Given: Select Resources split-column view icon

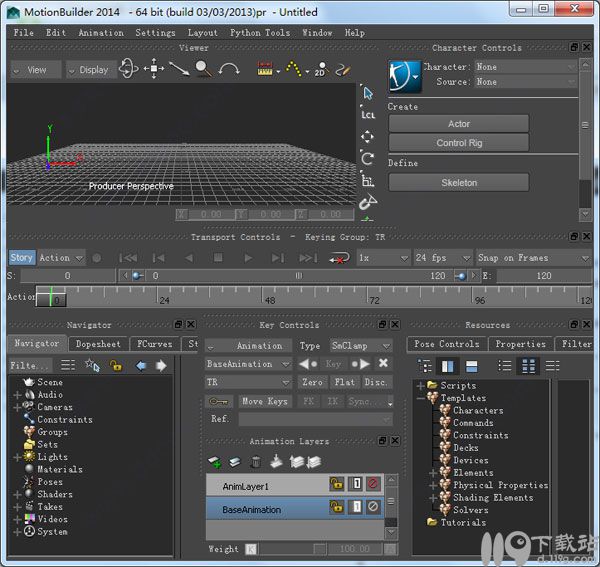Looking at the screenshot, I should pos(447,367).
